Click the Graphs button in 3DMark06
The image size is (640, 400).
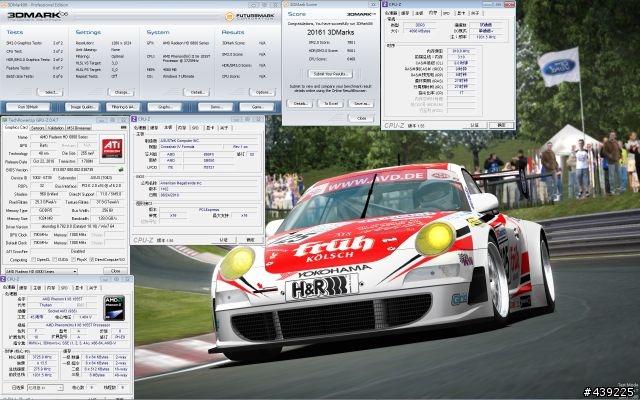[x=164, y=107]
